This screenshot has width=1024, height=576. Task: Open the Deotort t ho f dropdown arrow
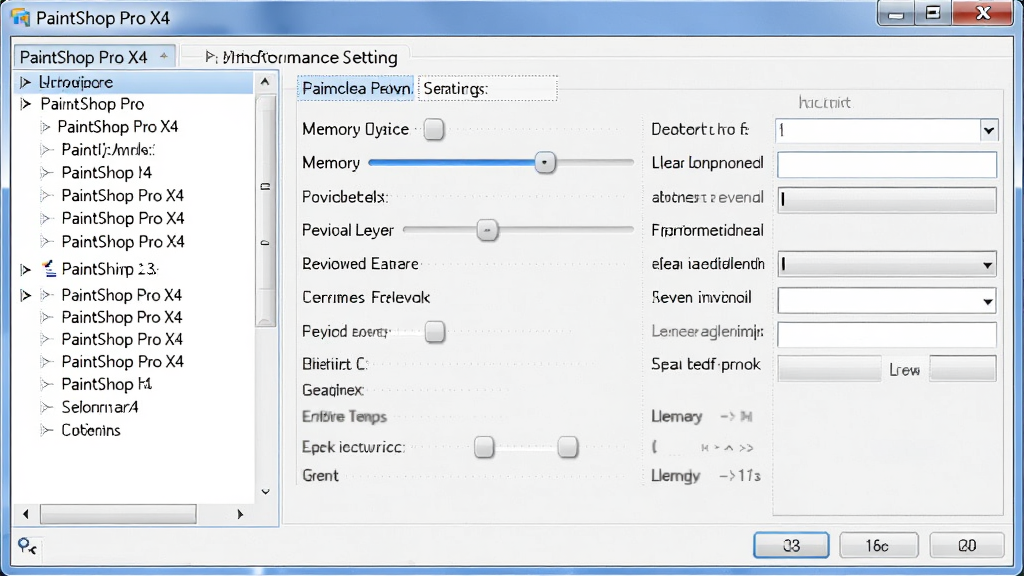coord(988,131)
